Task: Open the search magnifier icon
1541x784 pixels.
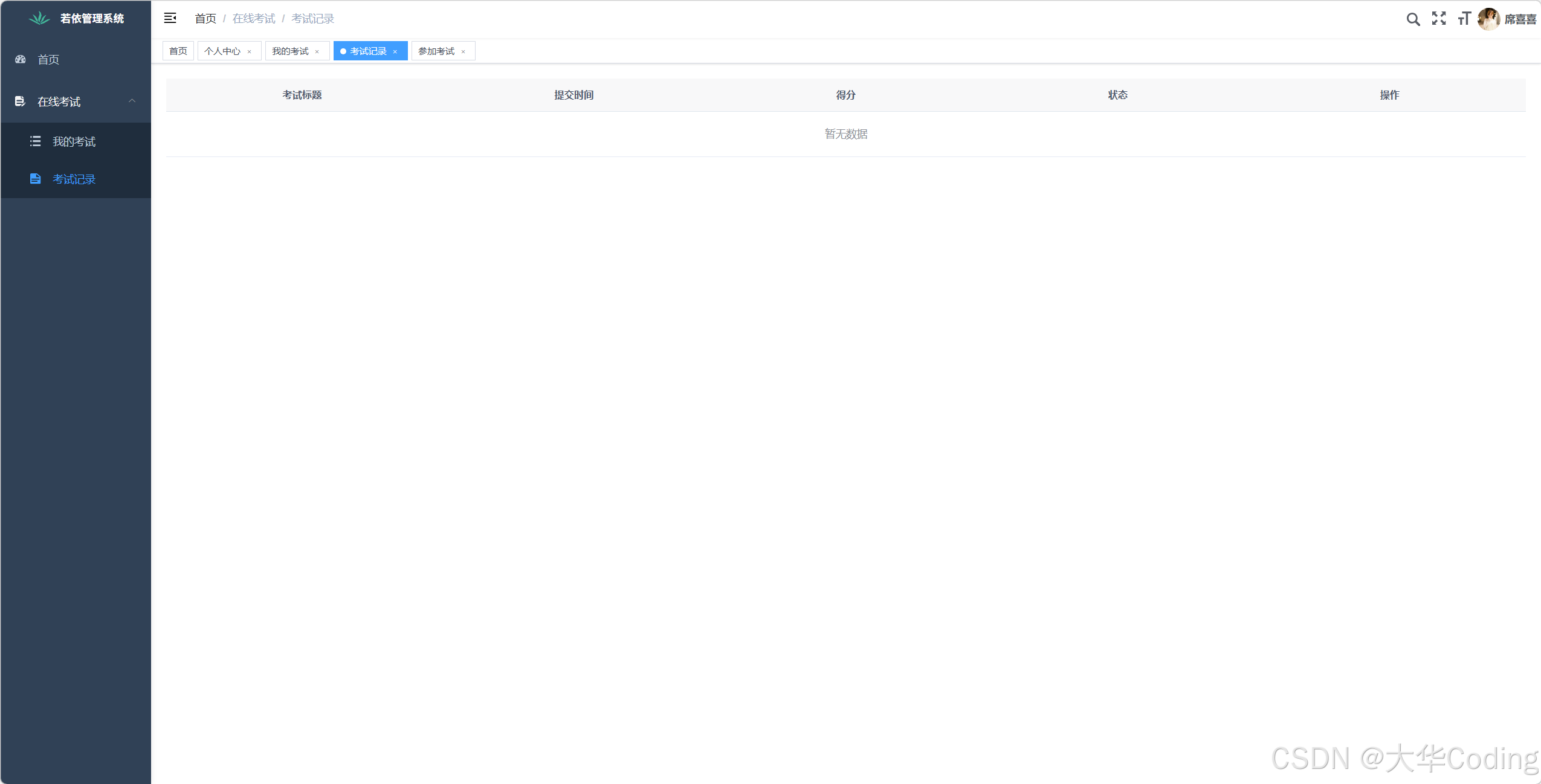Action: tap(1412, 19)
